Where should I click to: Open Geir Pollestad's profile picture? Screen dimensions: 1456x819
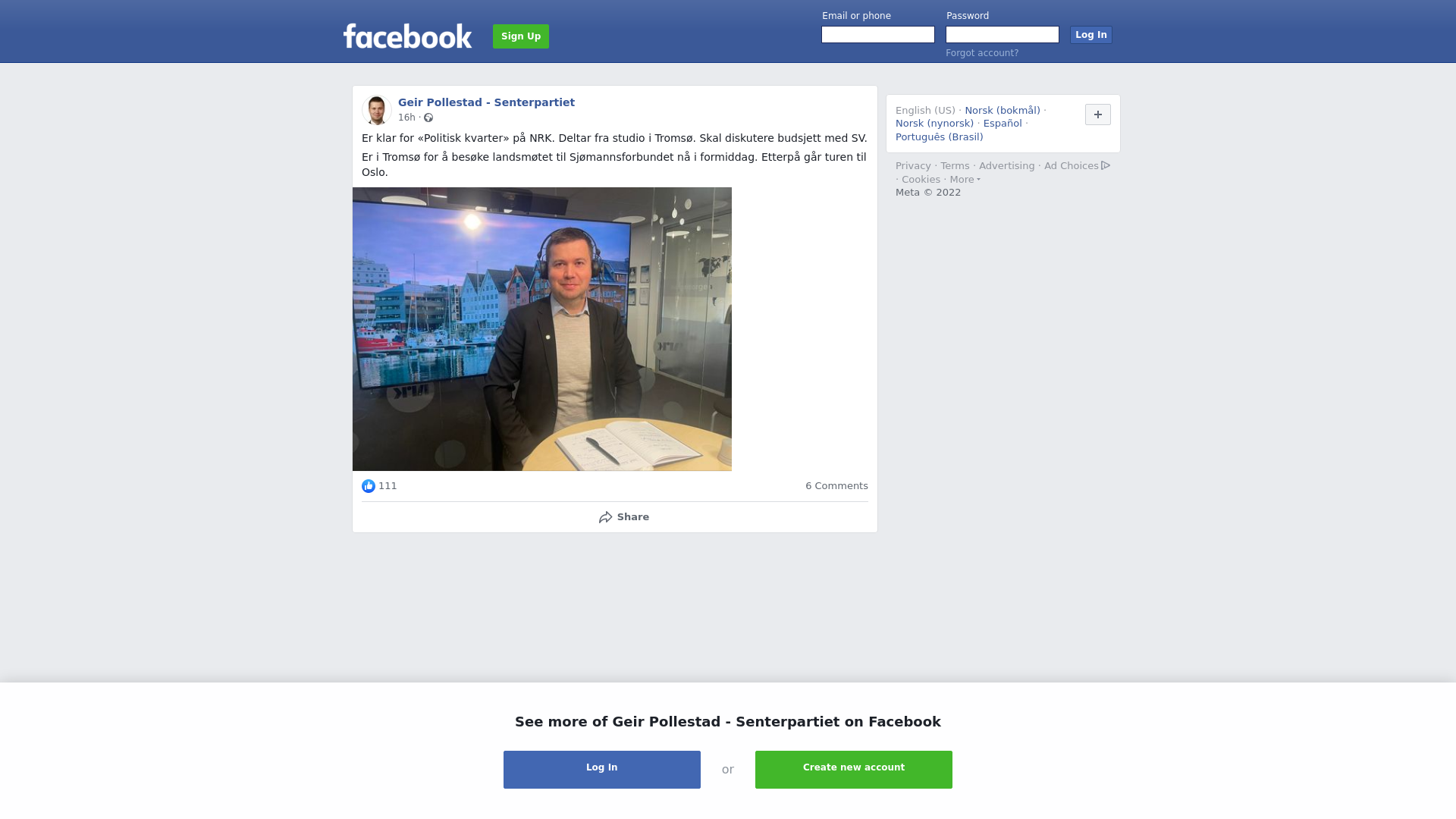pyautogui.click(x=376, y=110)
